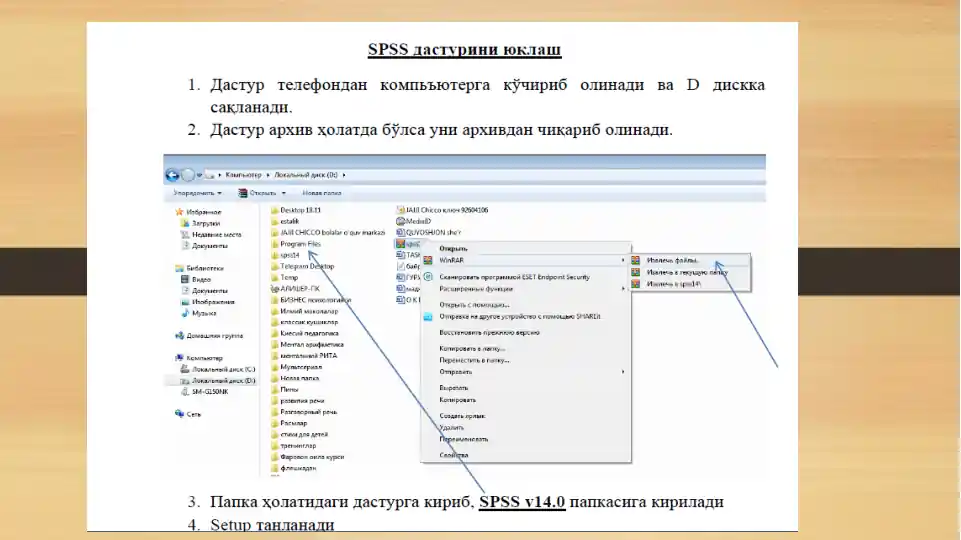Choose 'Свойства' in context menu

tap(454, 455)
